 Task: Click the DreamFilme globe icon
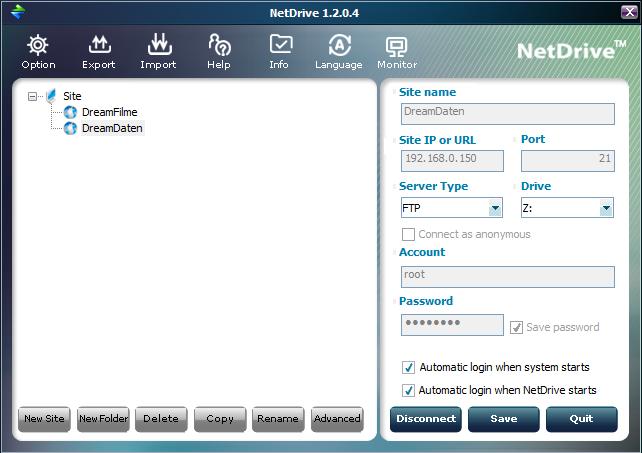coord(70,112)
